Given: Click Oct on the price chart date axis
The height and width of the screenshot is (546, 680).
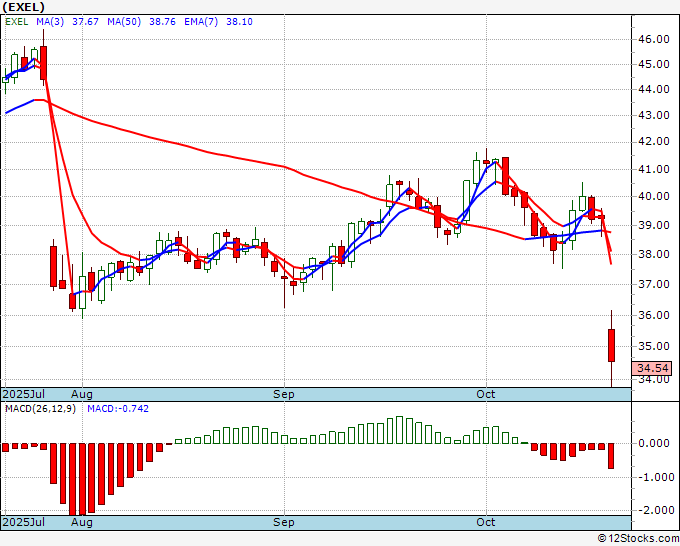Looking at the screenshot, I should click(x=486, y=394).
